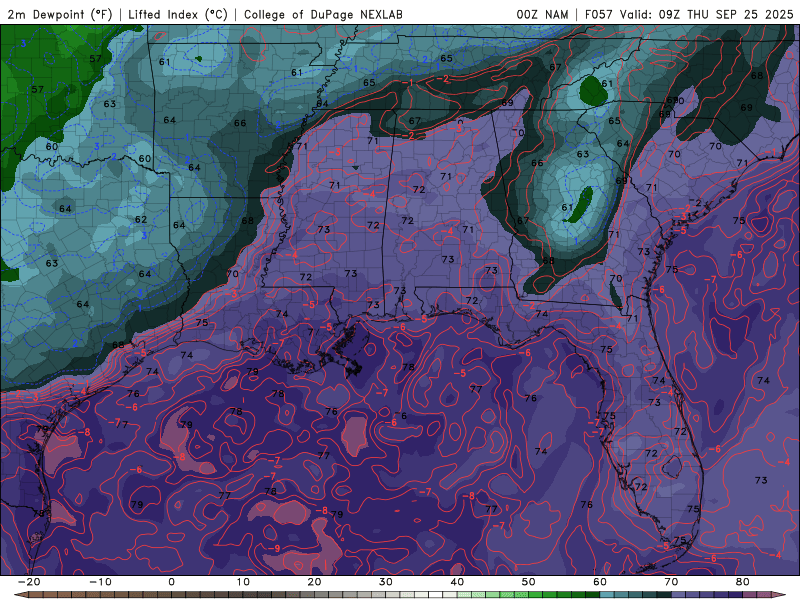Click the 40 label on the color scale
The width and height of the screenshot is (800, 600).
(457, 582)
